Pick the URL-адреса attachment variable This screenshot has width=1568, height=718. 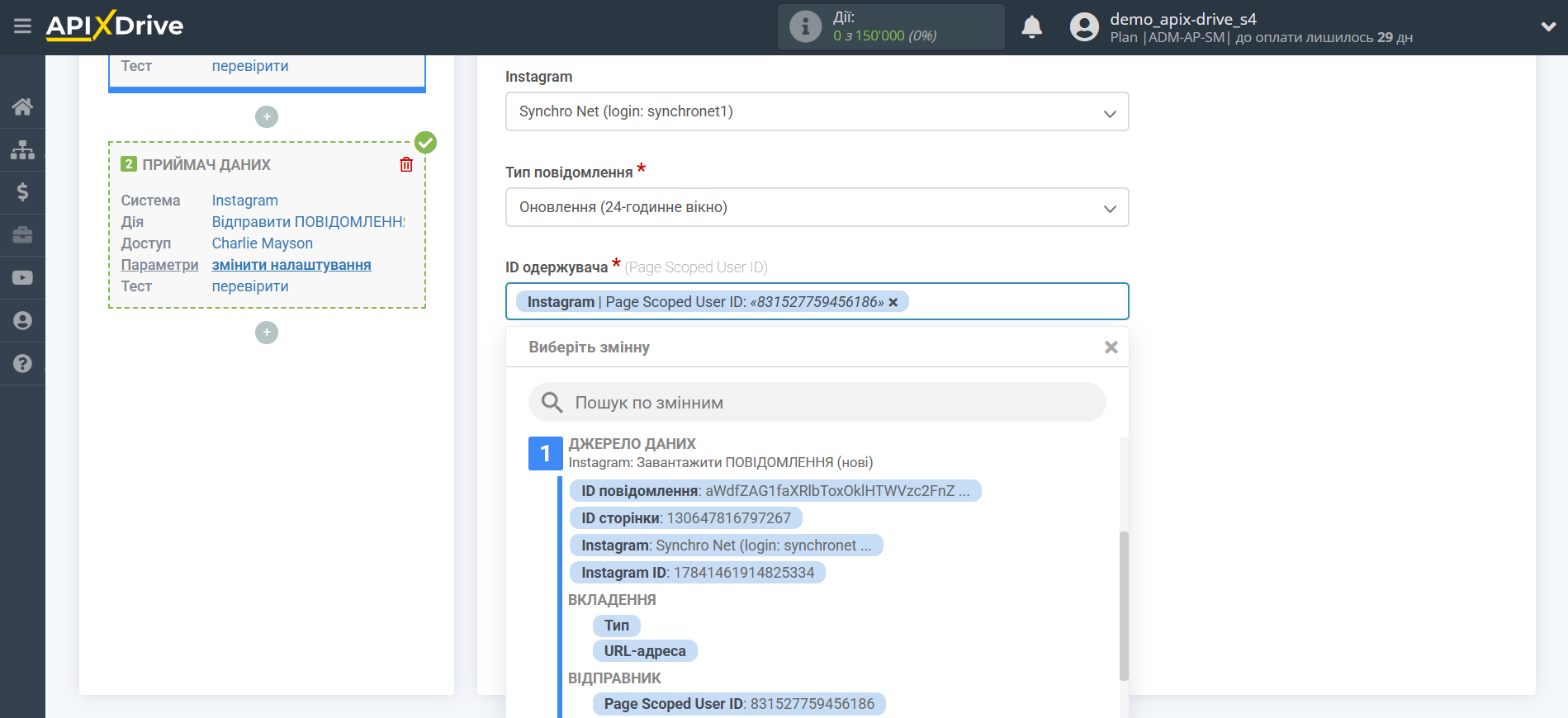click(x=644, y=651)
